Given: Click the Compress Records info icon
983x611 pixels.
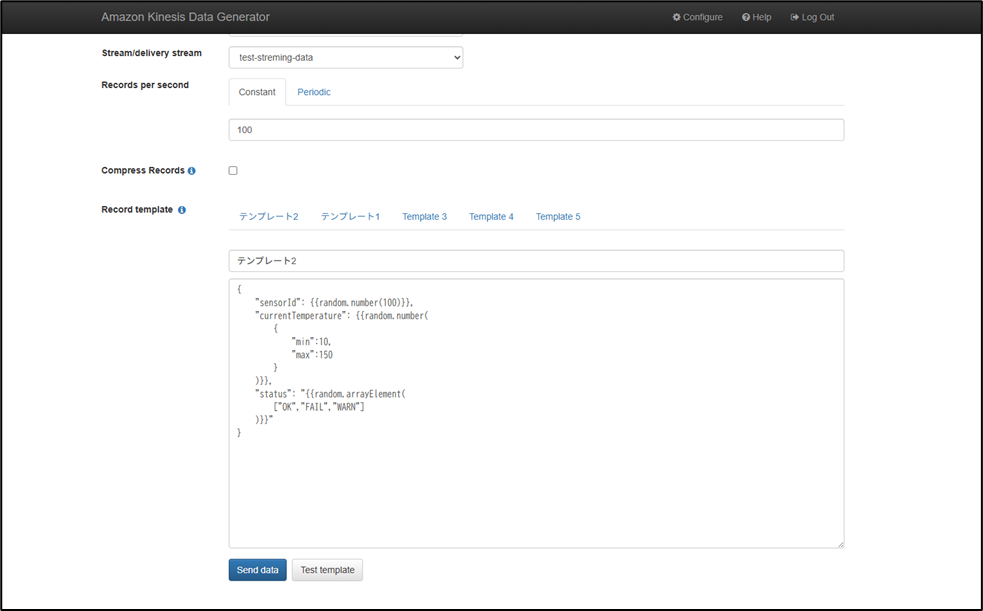Looking at the screenshot, I should 191,170.
